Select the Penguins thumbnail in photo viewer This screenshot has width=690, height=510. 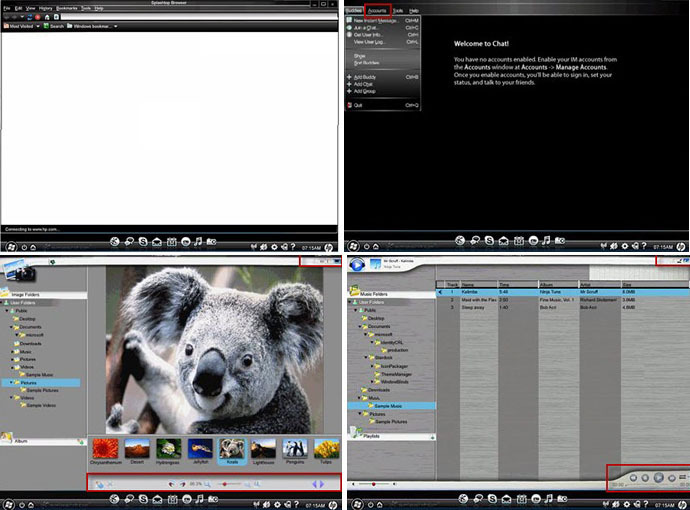(295, 449)
